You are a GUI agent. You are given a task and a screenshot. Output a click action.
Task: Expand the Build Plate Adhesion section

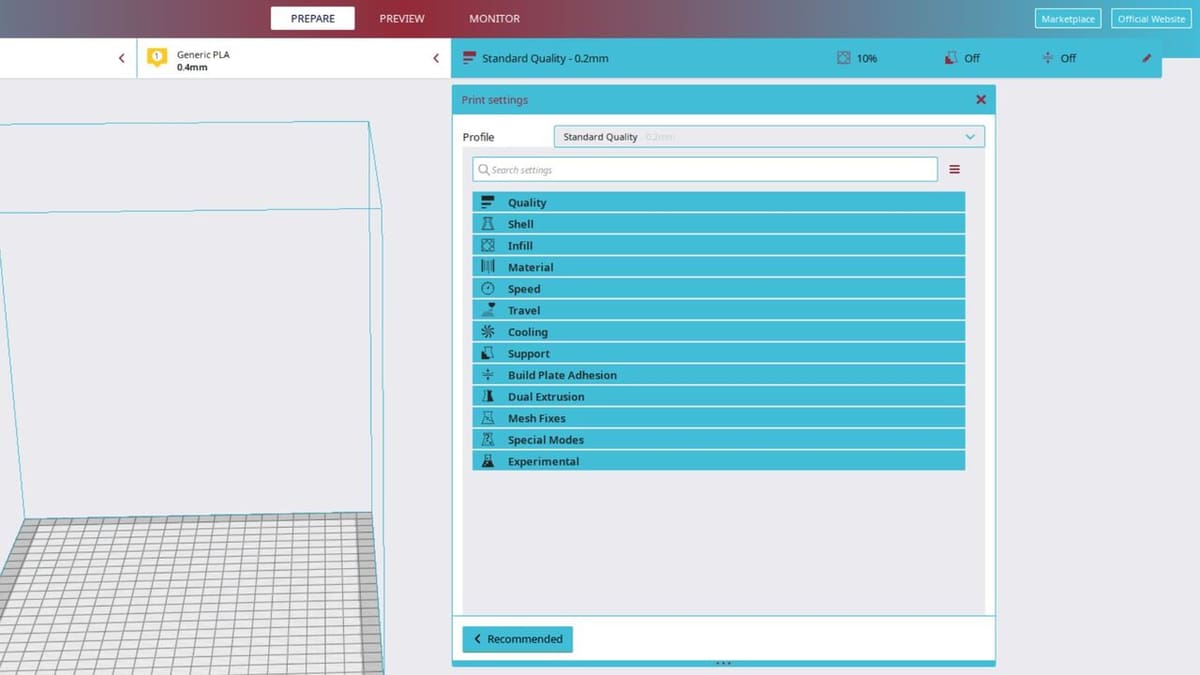pos(719,375)
